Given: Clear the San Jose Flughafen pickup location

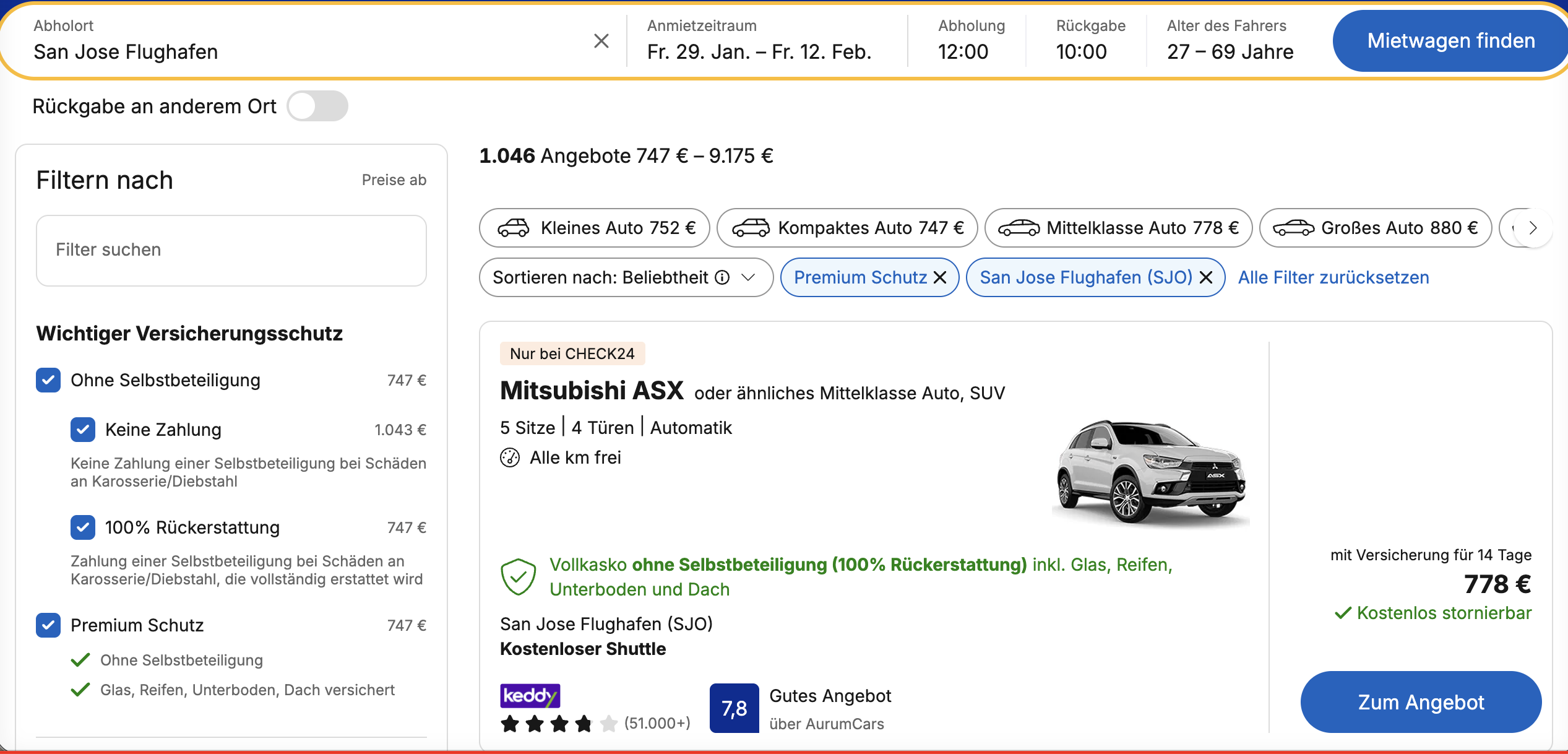Looking at the screenshot, I should pos(601,41).
